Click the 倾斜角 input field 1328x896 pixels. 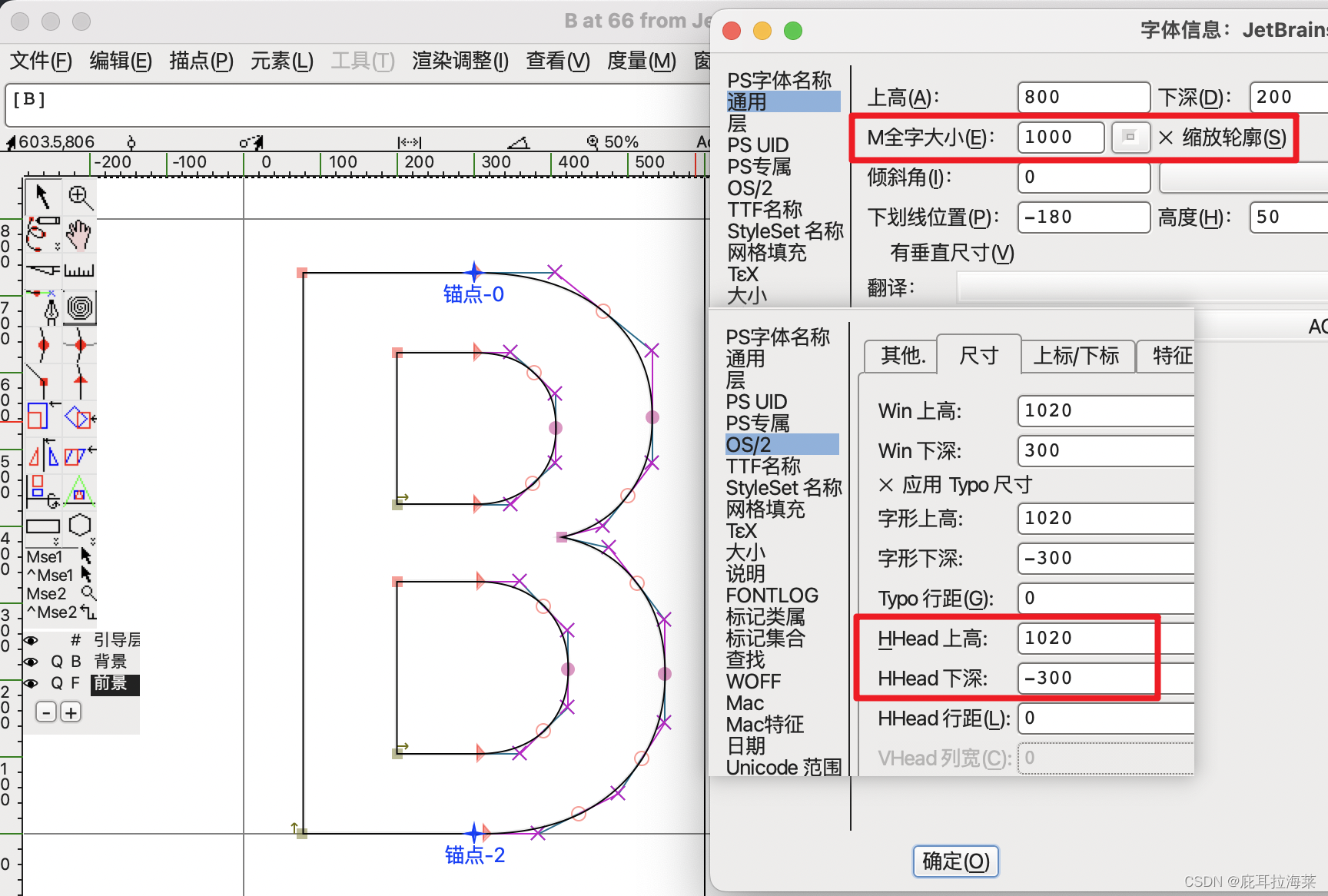[x=1084, y=178]
